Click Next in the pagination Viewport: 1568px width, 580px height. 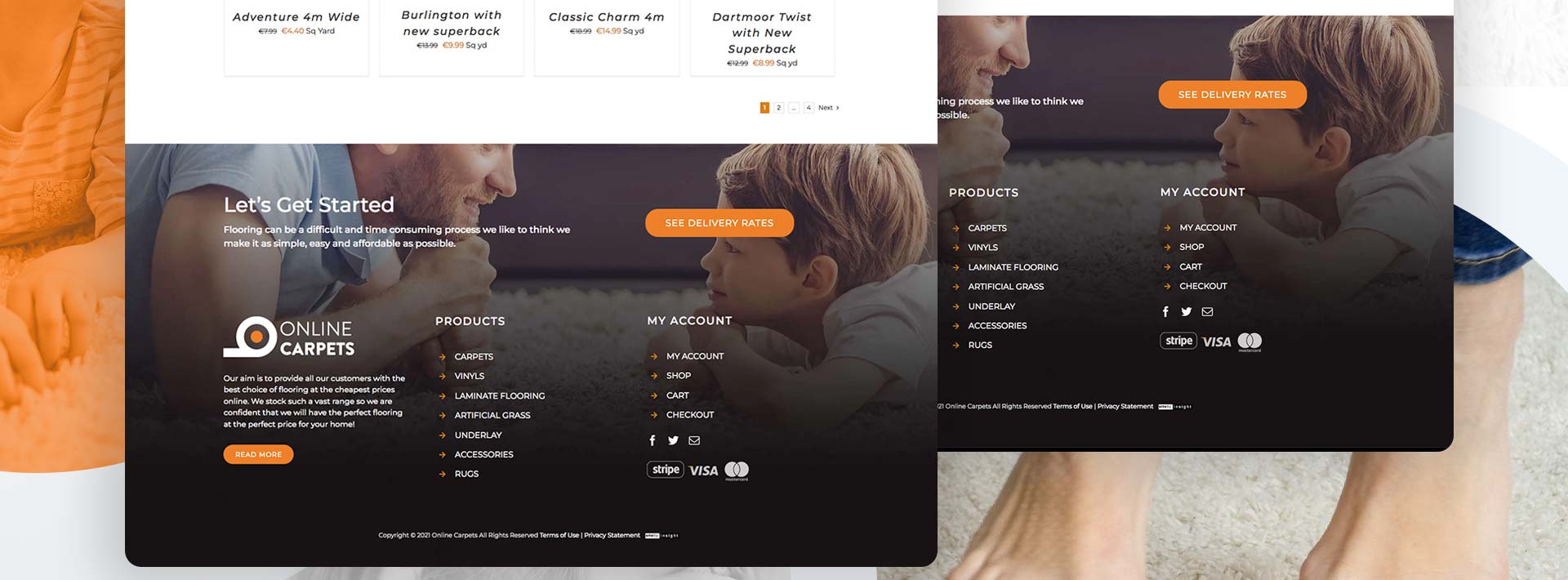828,108
